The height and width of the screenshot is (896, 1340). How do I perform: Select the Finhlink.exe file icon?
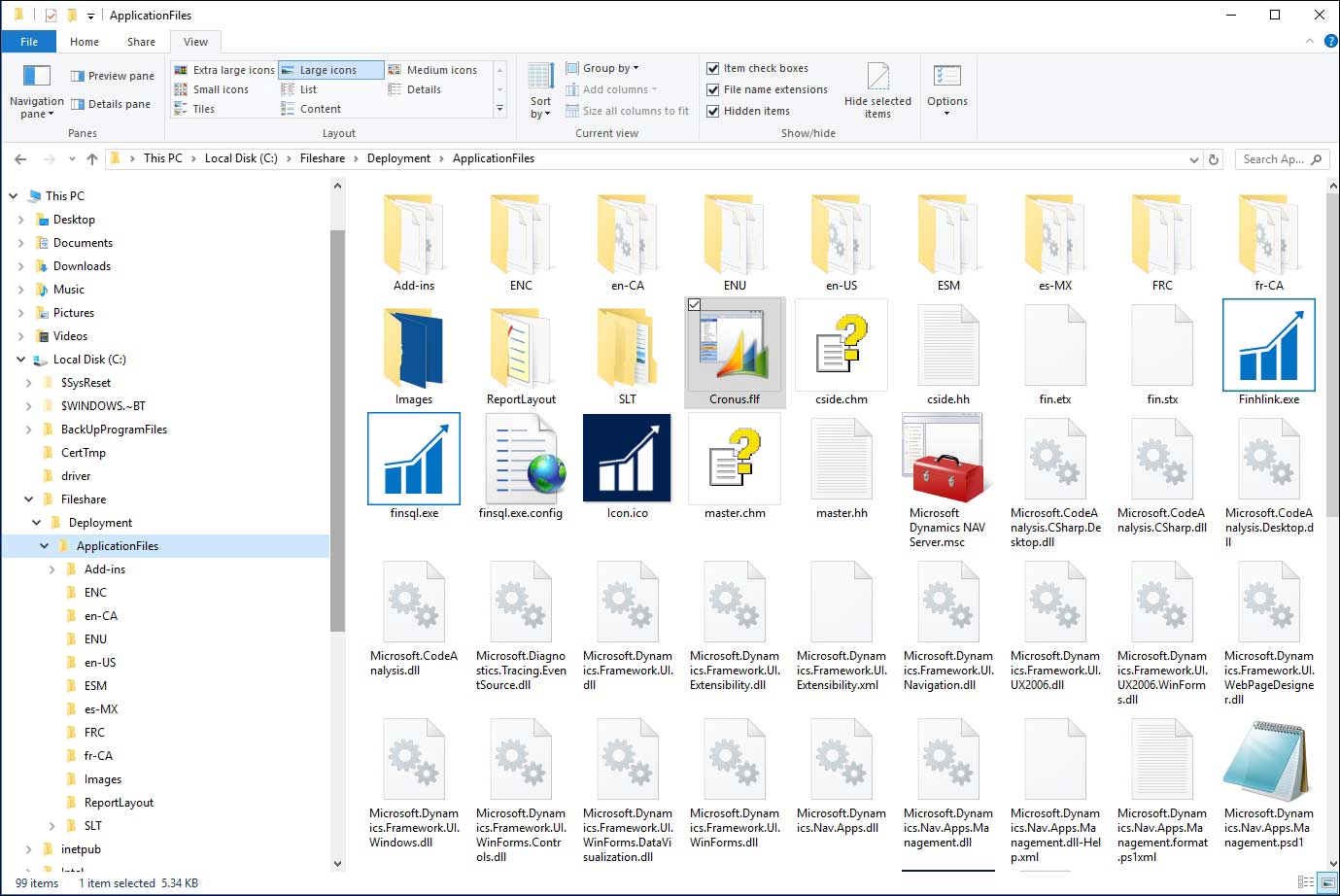coord(1268,345)
